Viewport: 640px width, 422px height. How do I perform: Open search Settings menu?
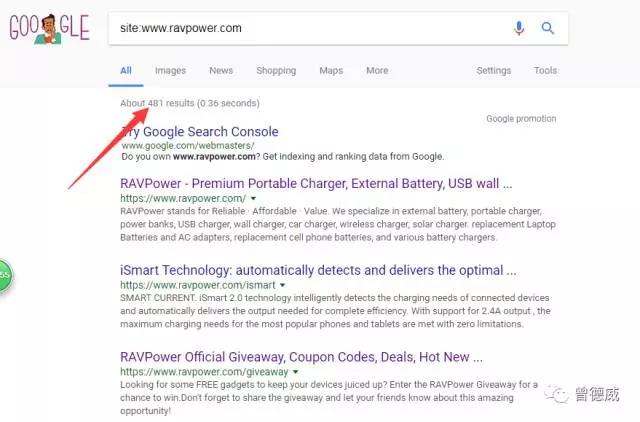tap(493, 70)
